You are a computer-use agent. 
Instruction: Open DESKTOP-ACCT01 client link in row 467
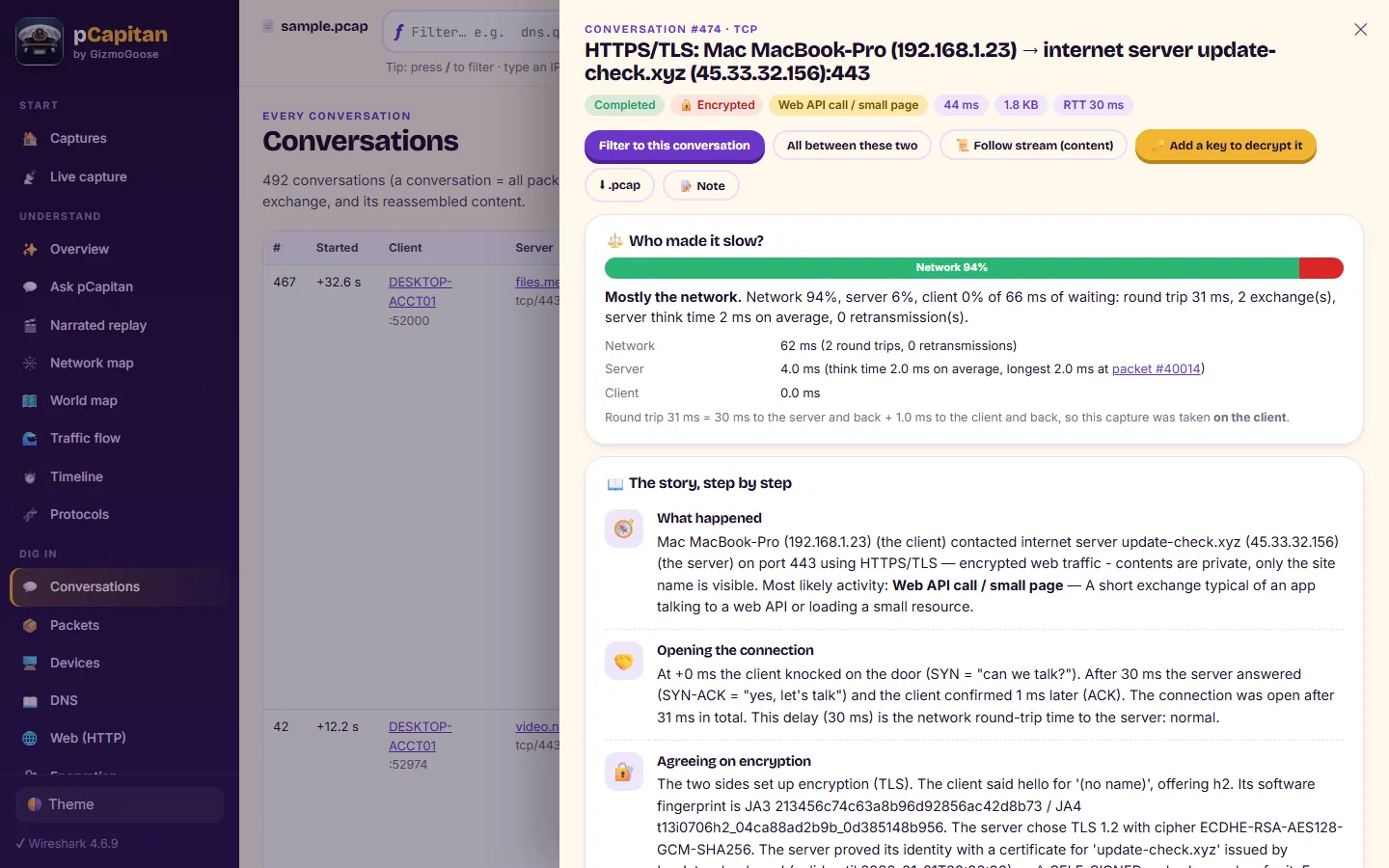click(420, 291)
